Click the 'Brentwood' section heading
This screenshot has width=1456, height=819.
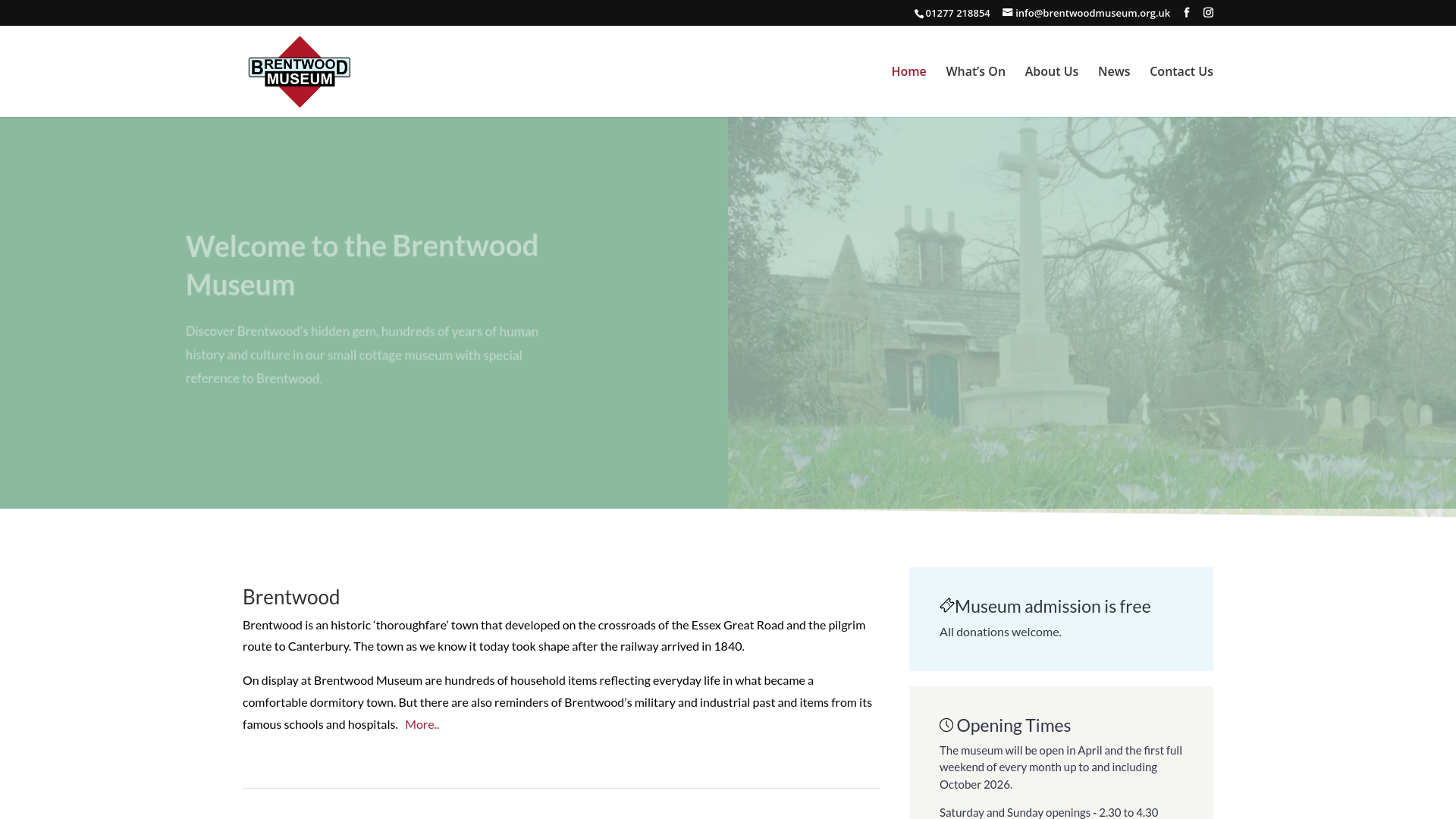click(291, 597)
